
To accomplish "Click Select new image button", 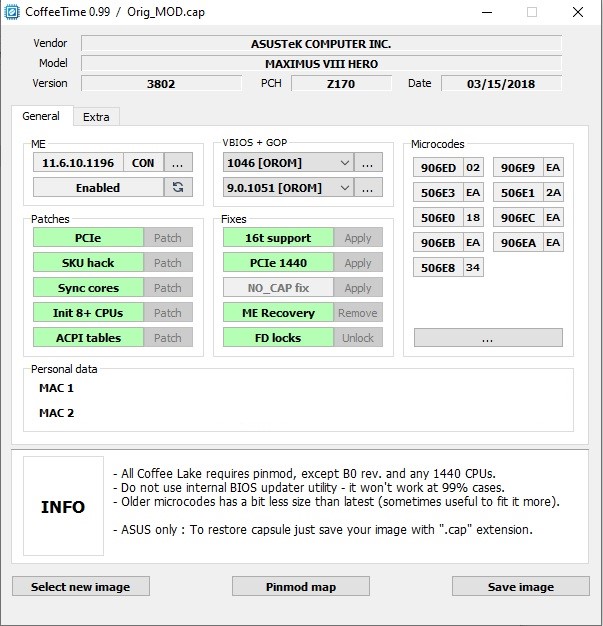I will [81, 586].
